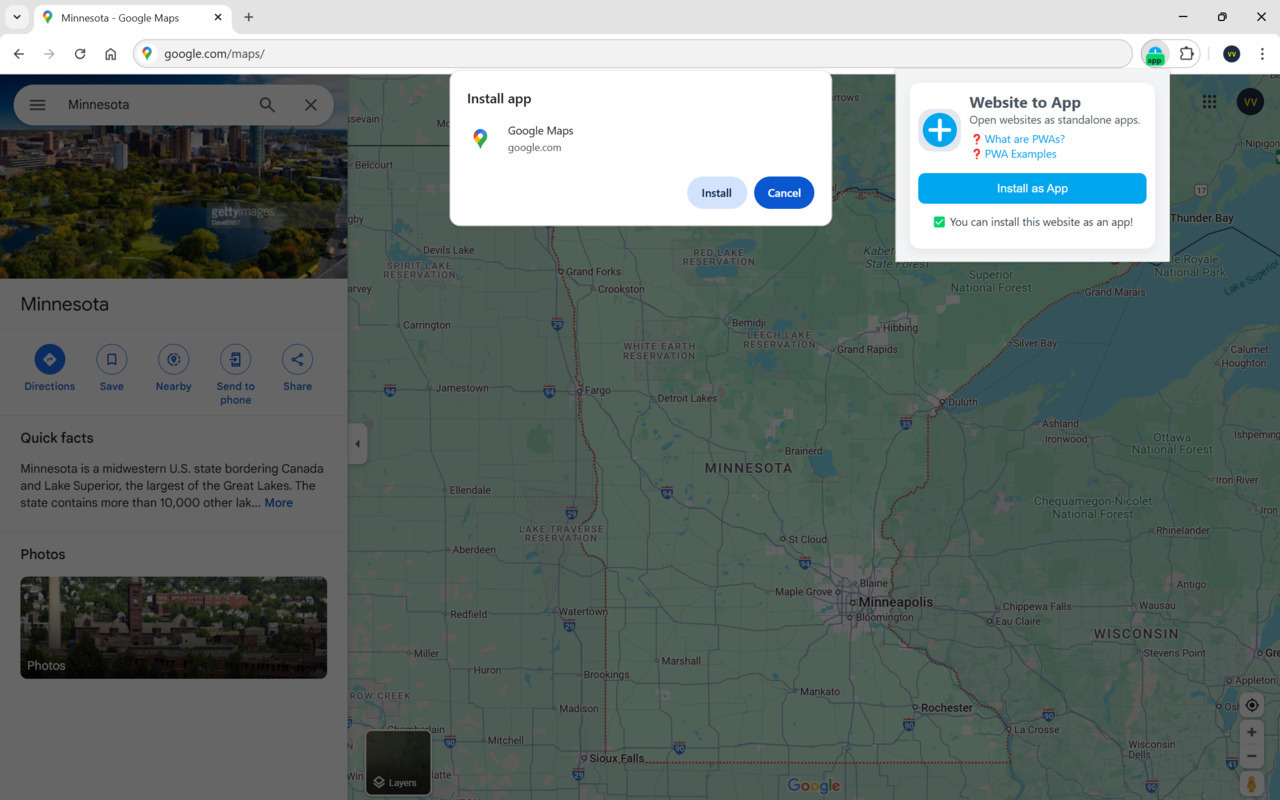Select the Hibbing map label
1280x800 pixels.
pyautogui.click(x=900, y=327)
